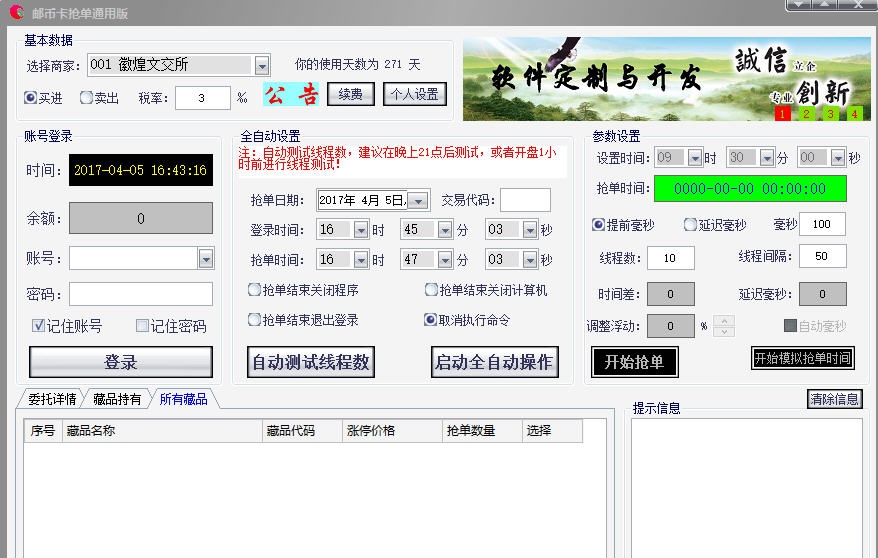The height and width of the screenshot is (558, 878).
Task: Click the software customization banner image
Action: click(x=666, y=78)
